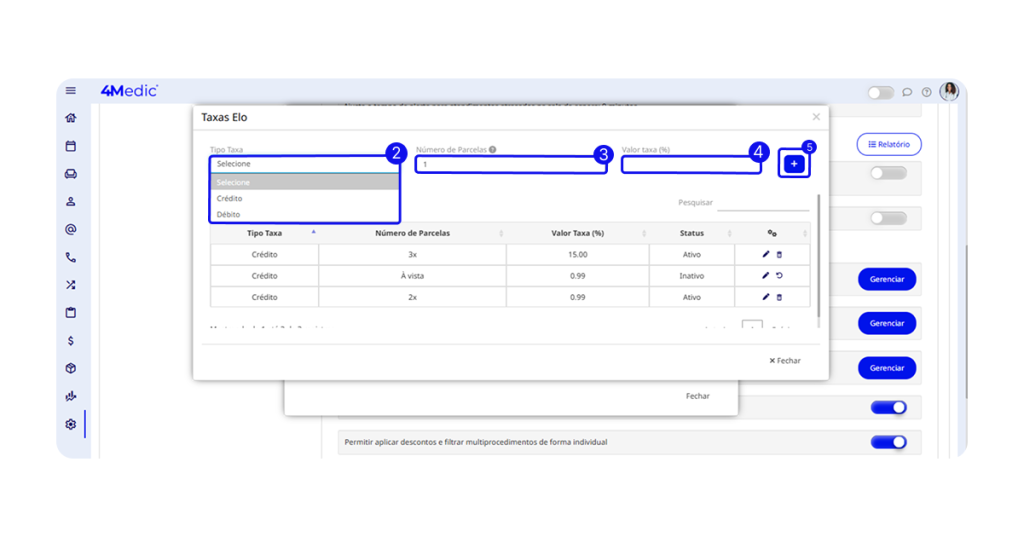Open the phone icon in the sidebar

click(71, 257)
